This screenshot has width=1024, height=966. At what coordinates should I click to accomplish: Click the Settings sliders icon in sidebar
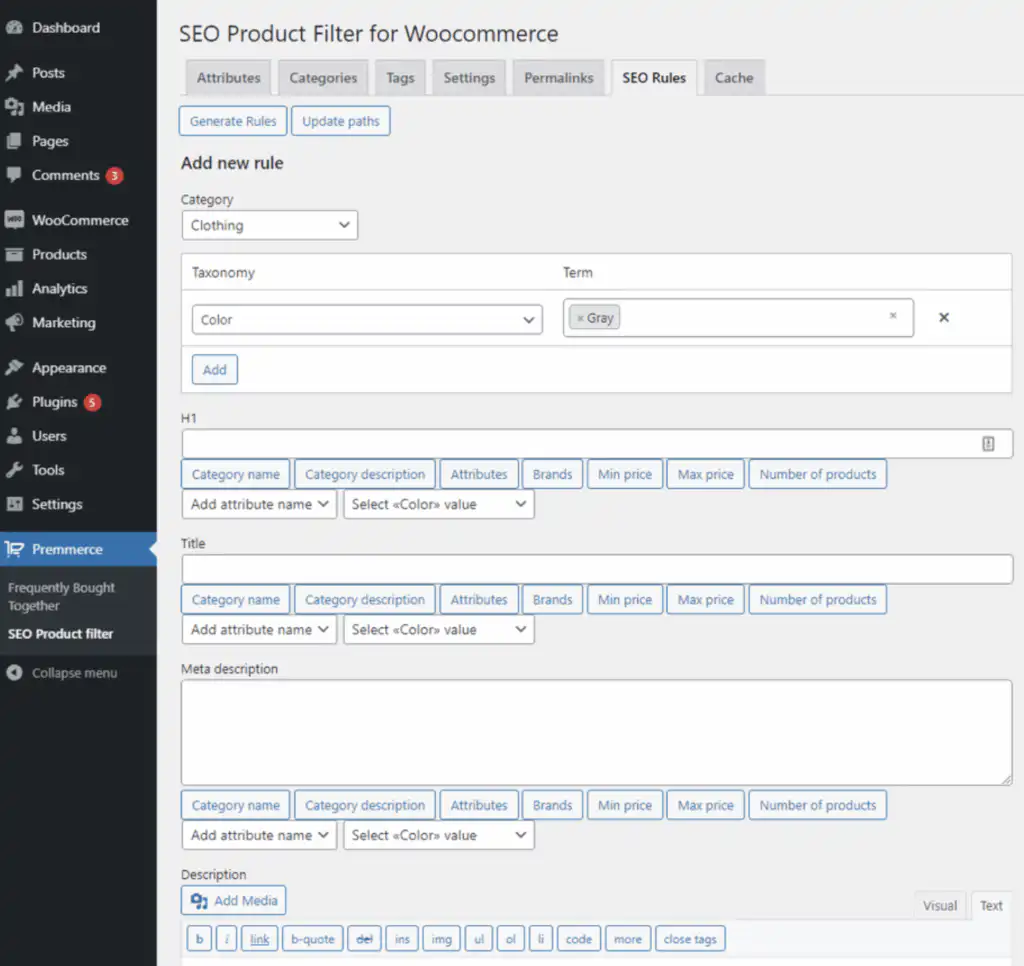[14, 504]
